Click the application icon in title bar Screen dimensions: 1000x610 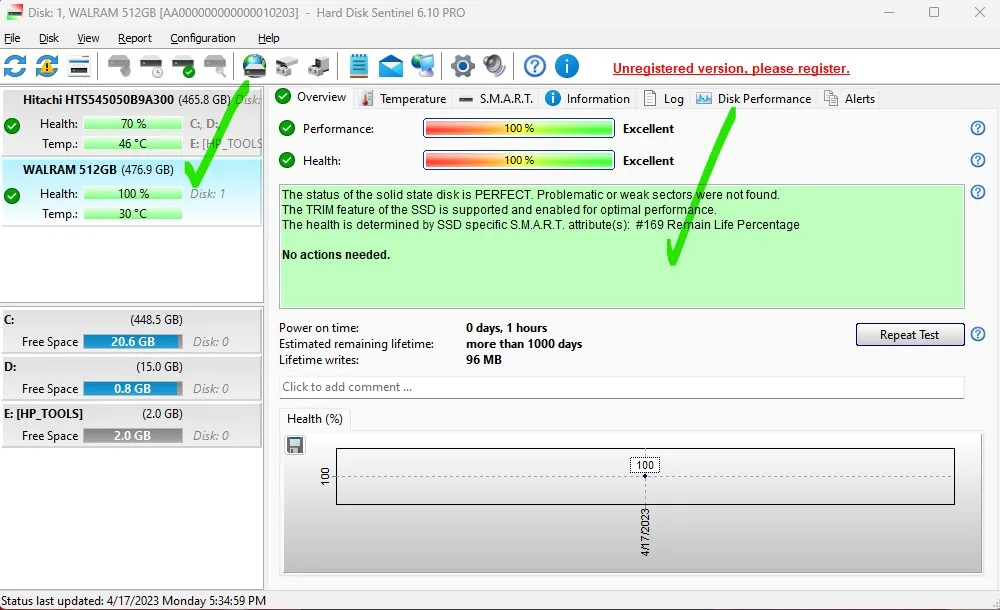click(x=13, y=12)
